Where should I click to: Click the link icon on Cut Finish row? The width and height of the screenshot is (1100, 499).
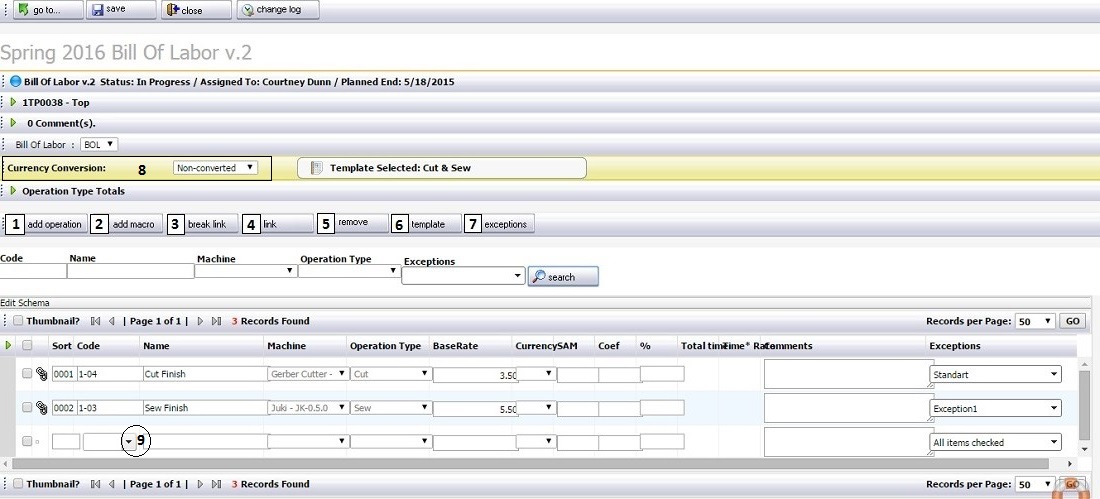coord(41,374)
